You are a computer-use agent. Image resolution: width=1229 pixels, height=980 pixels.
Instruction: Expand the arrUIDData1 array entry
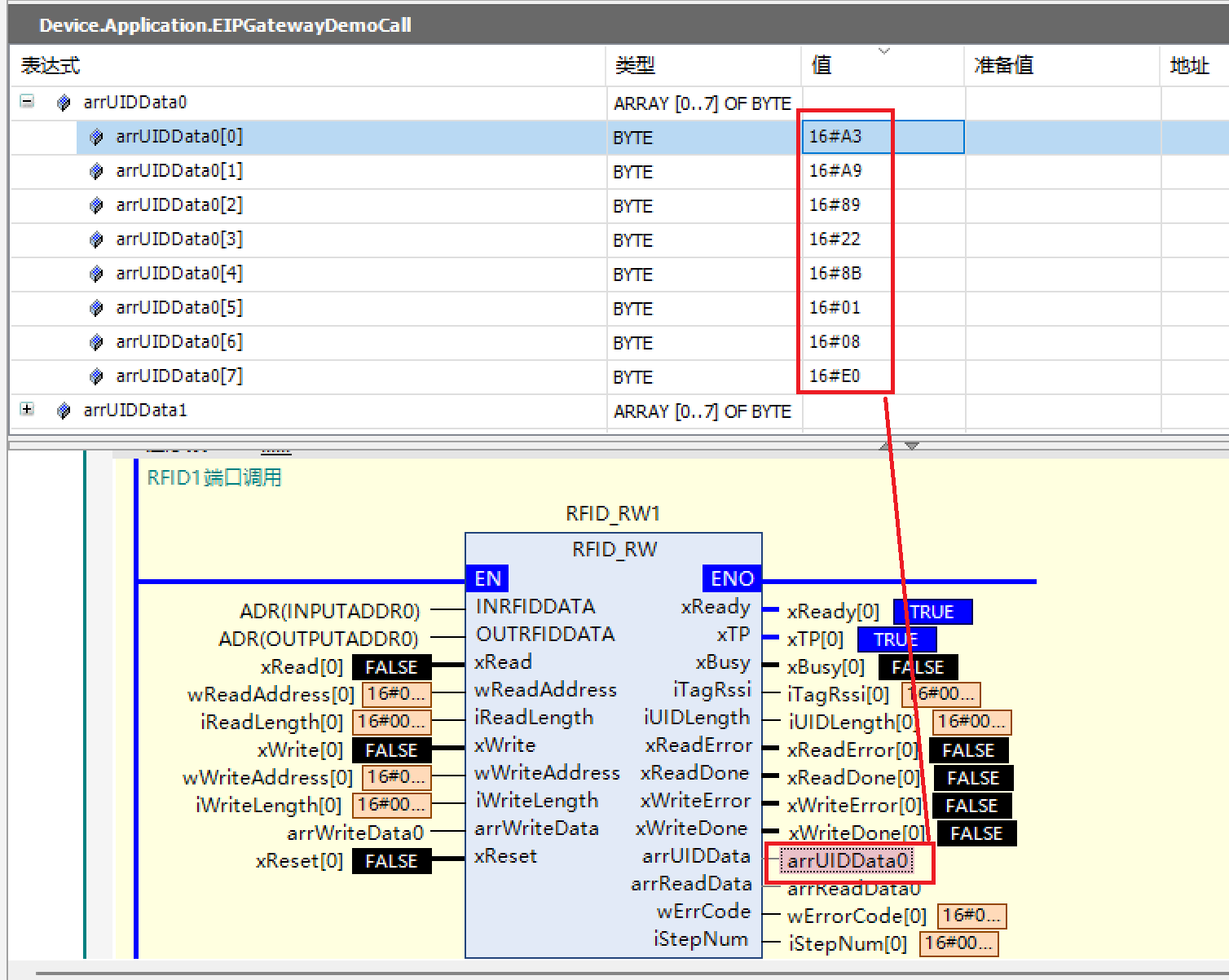(27, 410)
